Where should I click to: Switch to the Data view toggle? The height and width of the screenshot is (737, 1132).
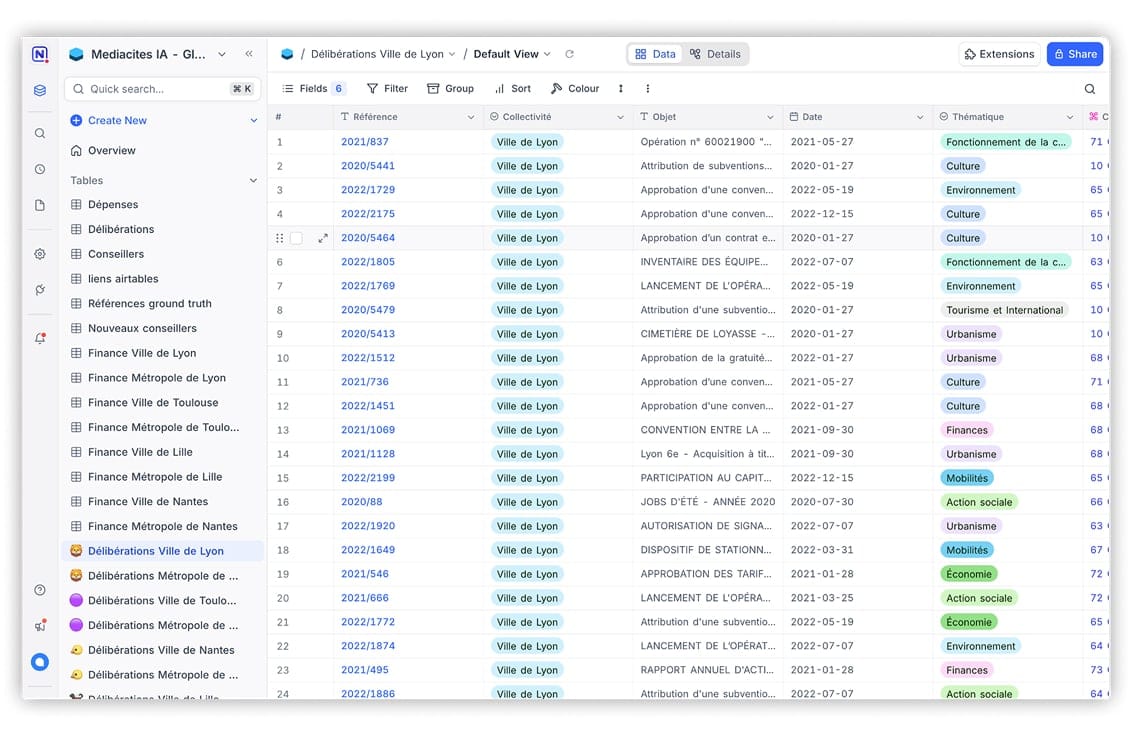pos(656,54)
